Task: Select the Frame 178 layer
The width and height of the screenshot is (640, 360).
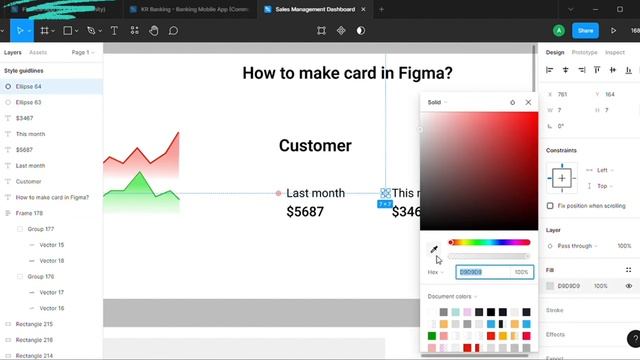Action: [x=51, y=213]
